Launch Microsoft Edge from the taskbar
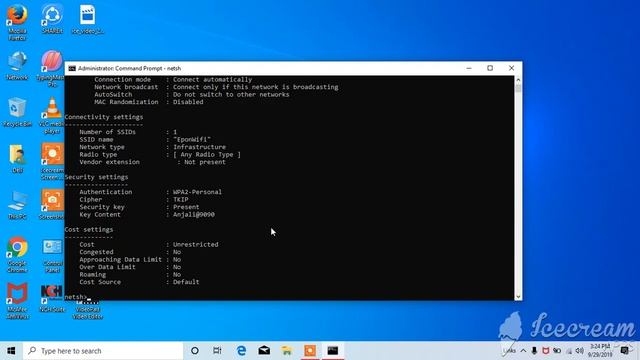This screenshot has height=360, width=640. pyautogui.click(x=241, y=351)
